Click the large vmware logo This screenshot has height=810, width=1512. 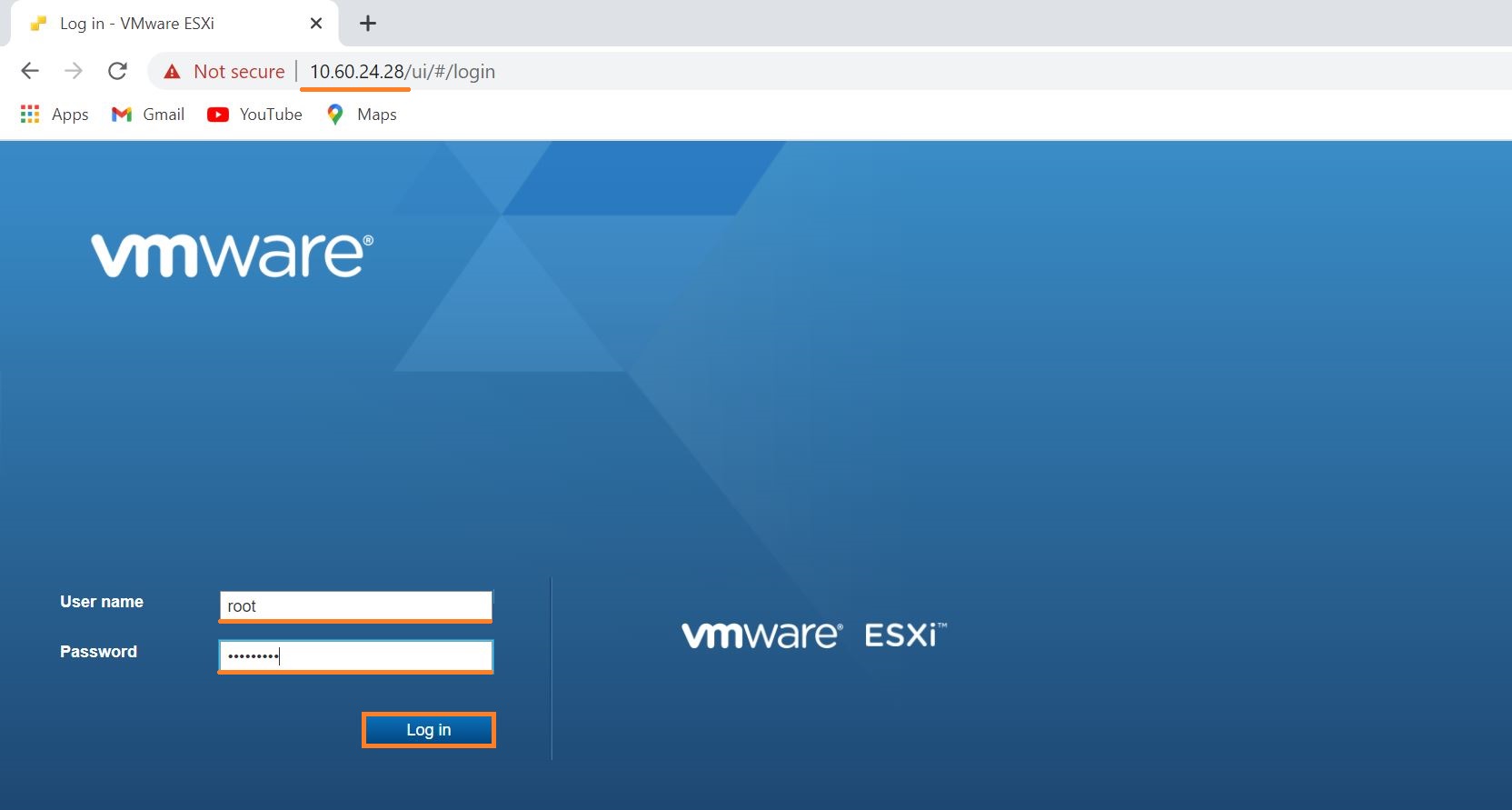[232, 255]
